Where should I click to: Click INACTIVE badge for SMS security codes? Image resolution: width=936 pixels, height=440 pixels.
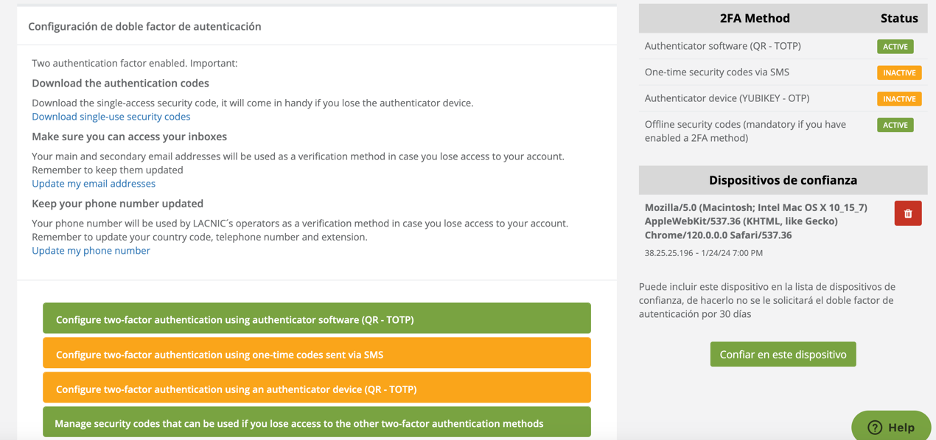click(899, 73)
